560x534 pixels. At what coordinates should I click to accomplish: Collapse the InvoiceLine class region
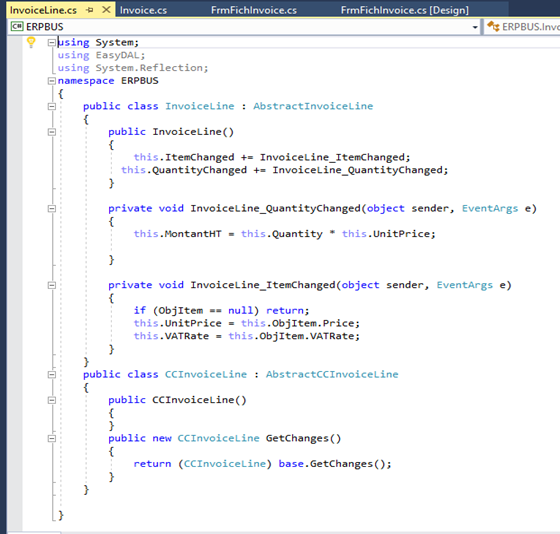click(52, 106)
